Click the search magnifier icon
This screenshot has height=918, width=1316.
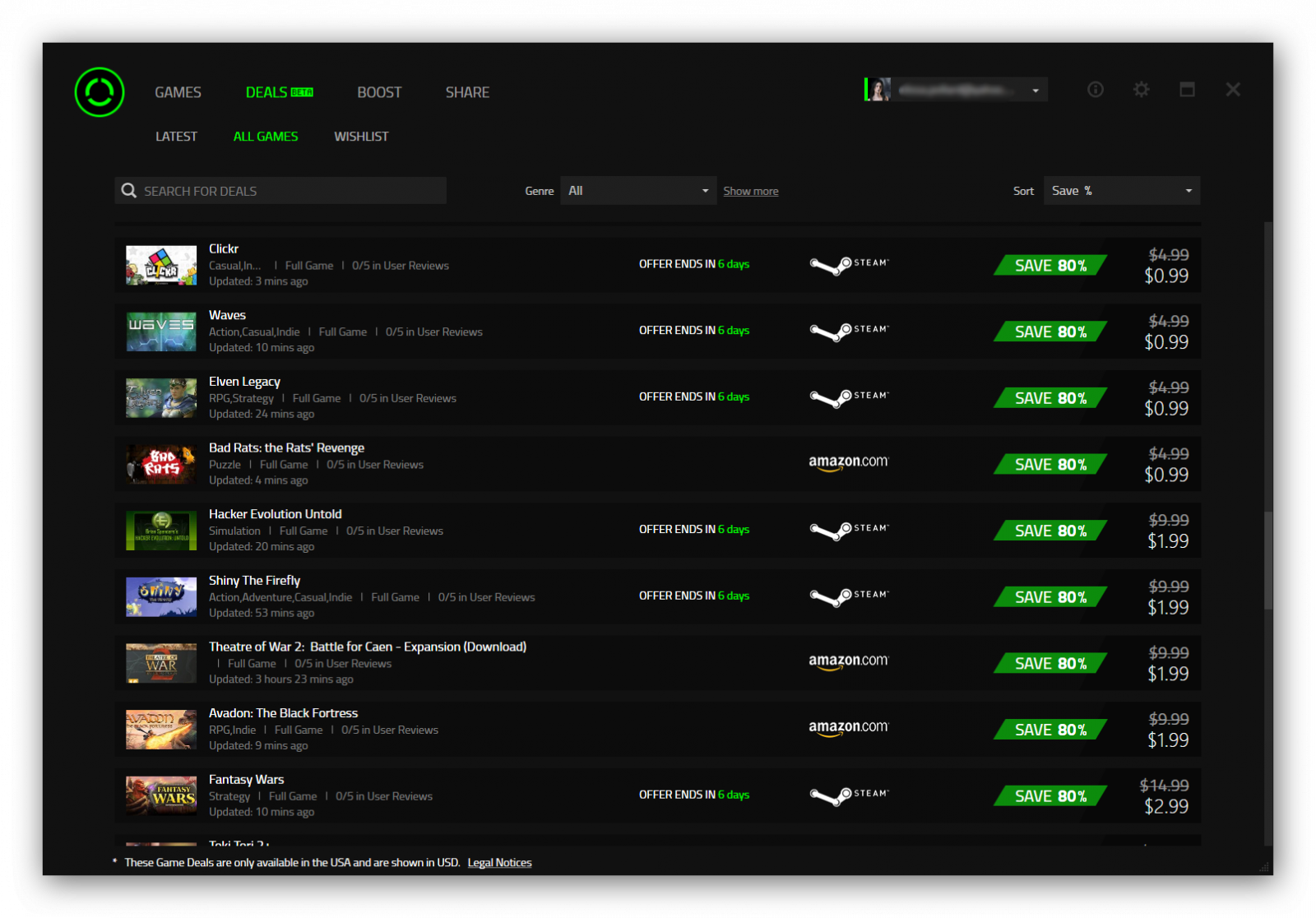129,191
